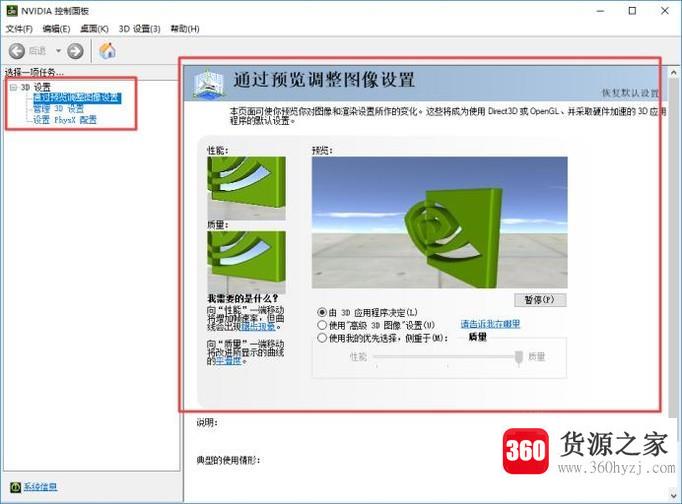
Task: Click 平滑度 link in the help text
Action: 228,361
